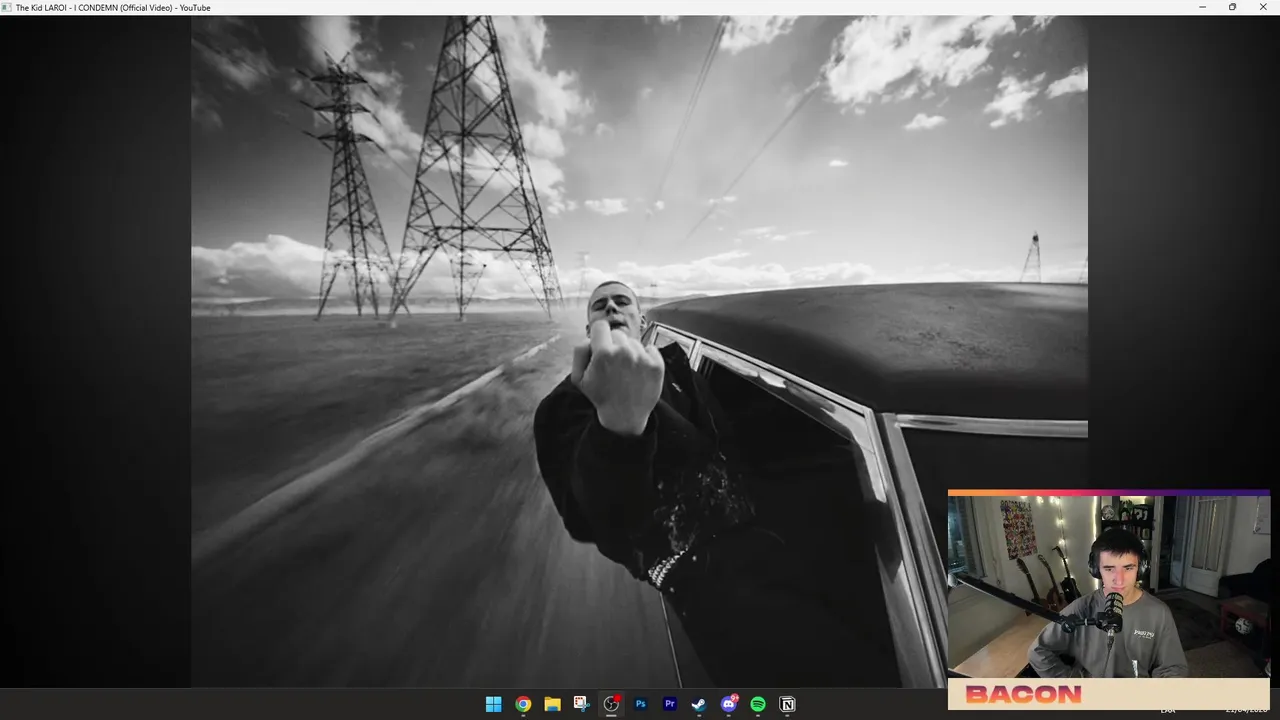Open Adobe Photoshop from the taskbar
Viewport: 1280px width, 720px height.
pos(641,704)
